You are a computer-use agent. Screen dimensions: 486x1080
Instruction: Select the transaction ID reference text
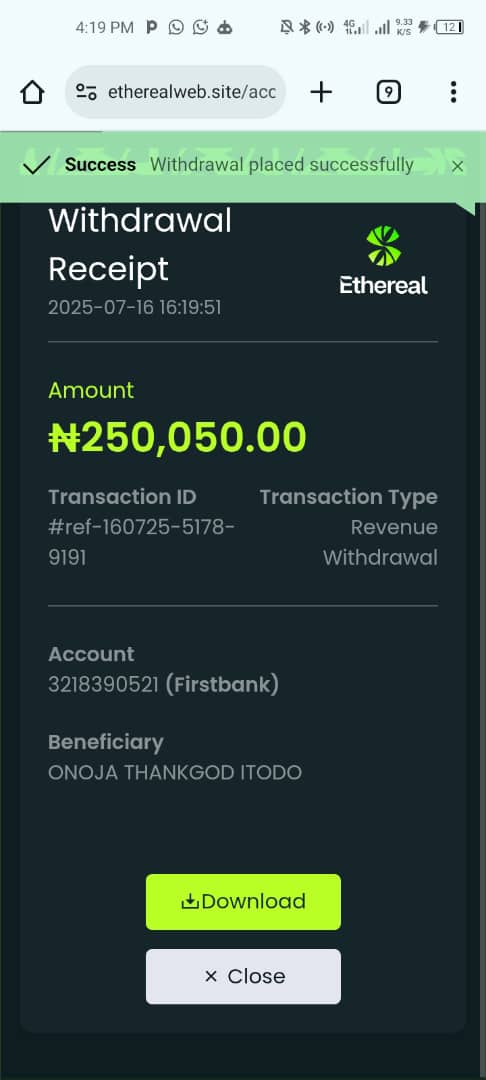141,542
